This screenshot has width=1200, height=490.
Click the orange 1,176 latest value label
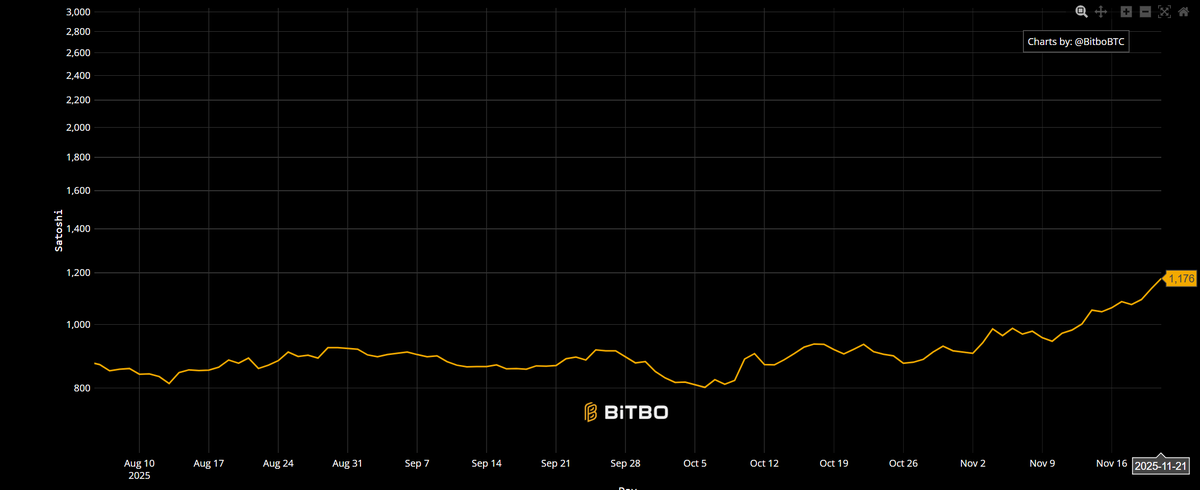tap(1182, 279)
